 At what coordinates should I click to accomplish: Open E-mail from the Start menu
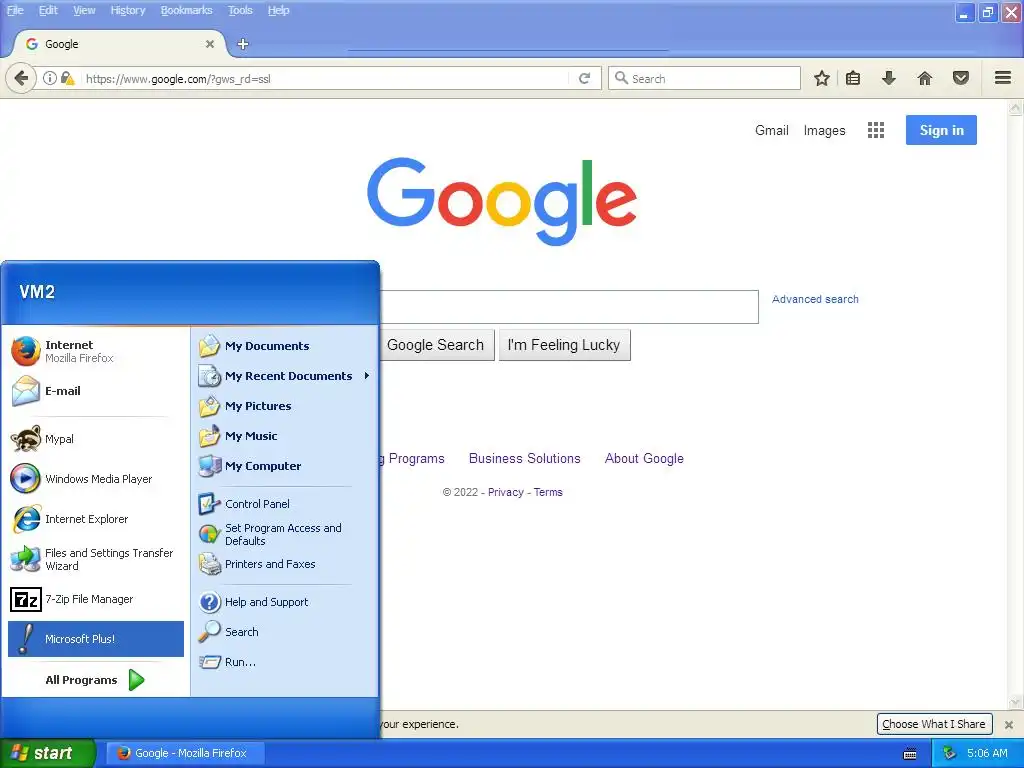(x=95, y=391)
